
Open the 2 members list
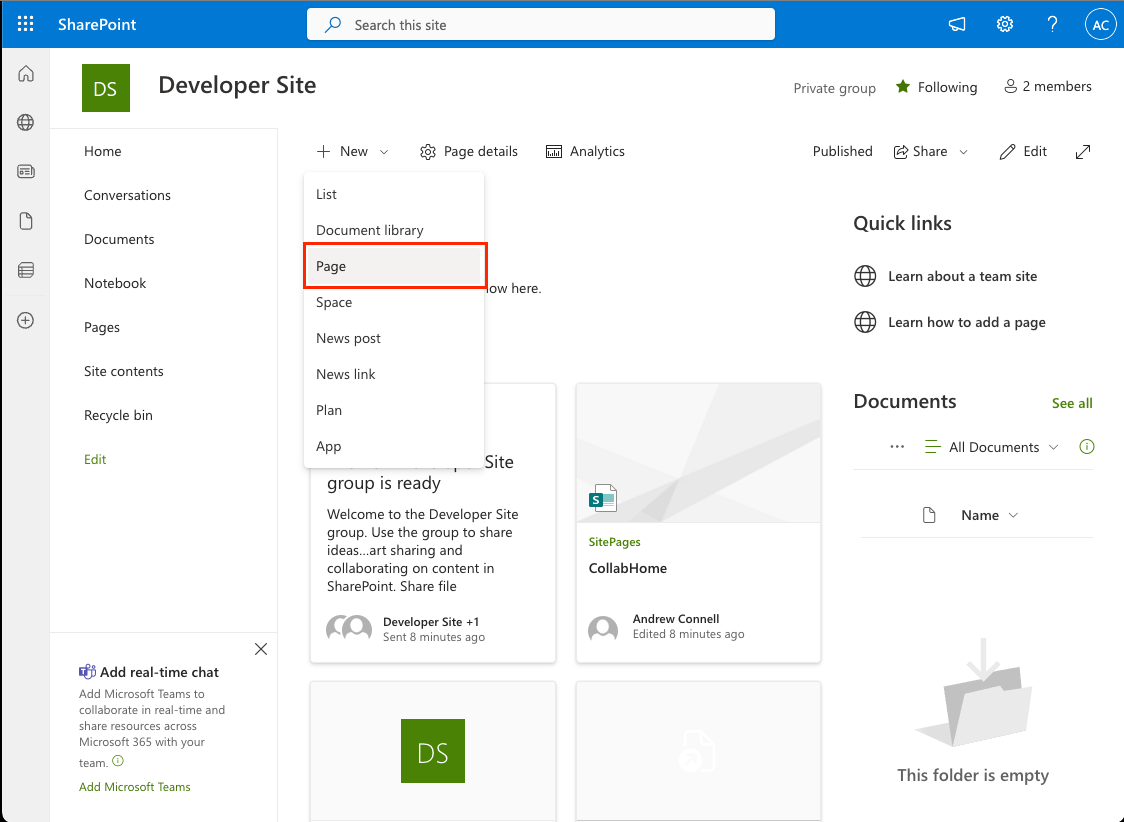pos(1047,87)
